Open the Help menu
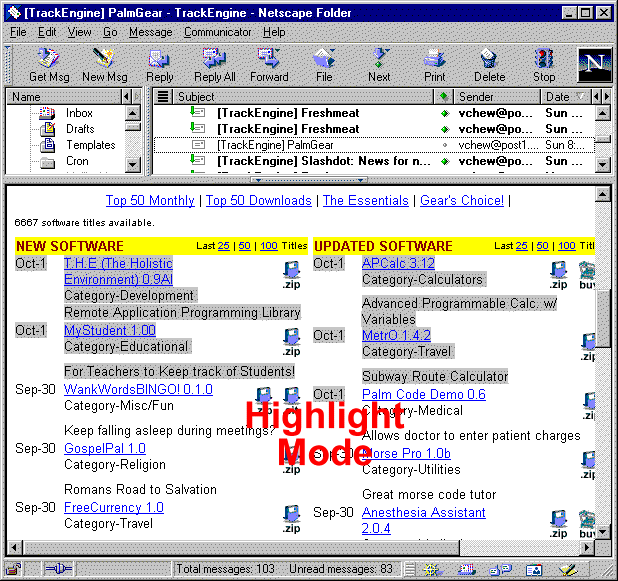This screenshot has height=581, width=618. point(274,32)
